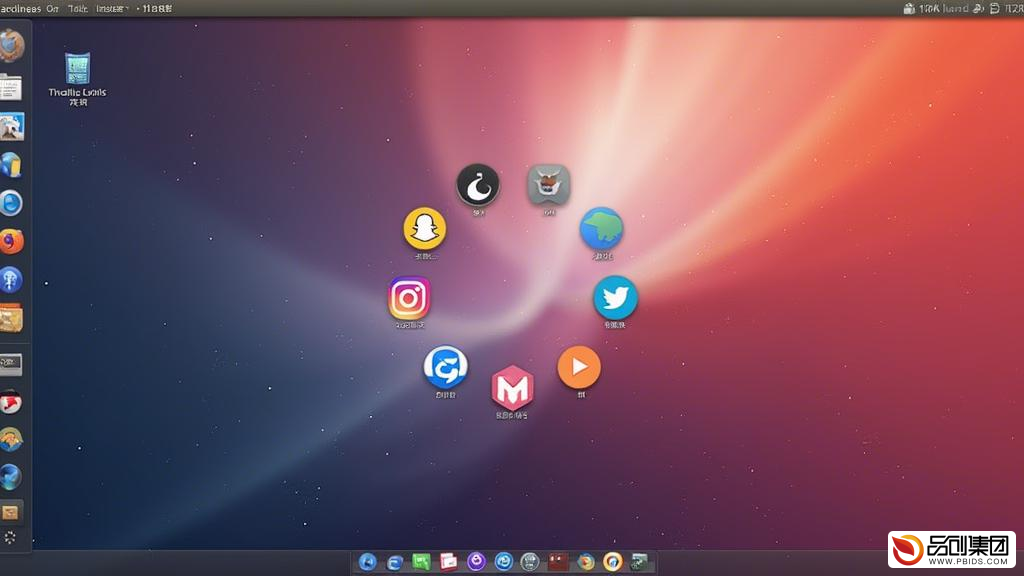Open the Thallic Lonis desktop file
1024x576 pixels.
(x=77, y=78)
